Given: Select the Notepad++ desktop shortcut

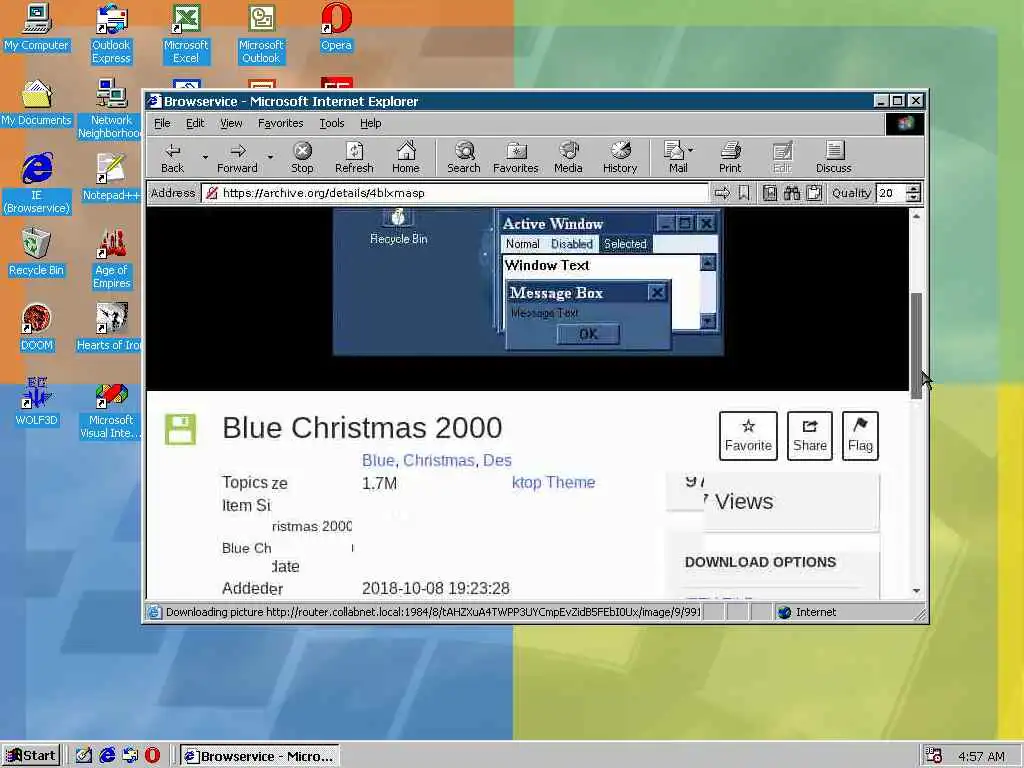Looking at the screenshot, I should pos(111,177).
